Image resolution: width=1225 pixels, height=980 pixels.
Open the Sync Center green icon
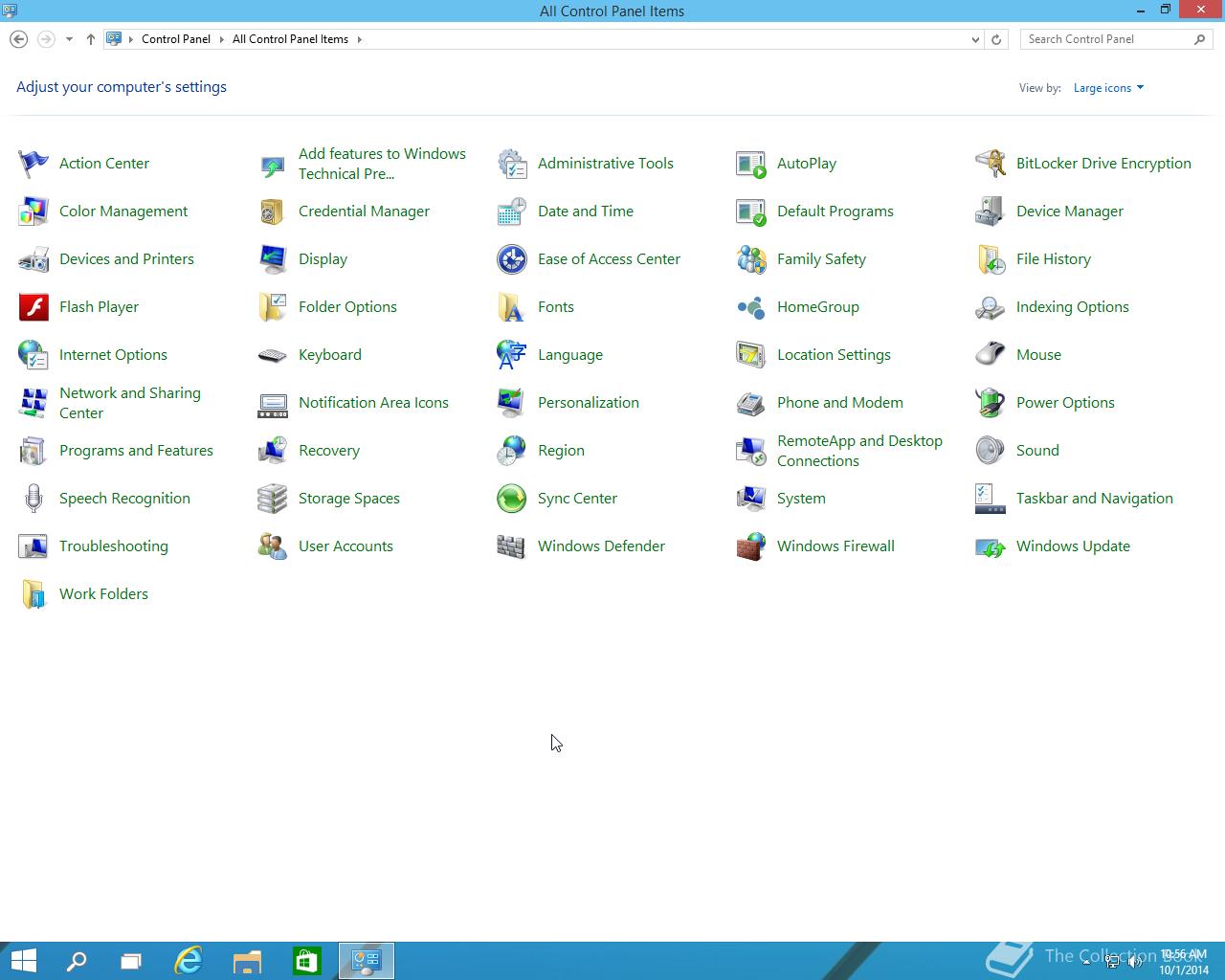512,499
